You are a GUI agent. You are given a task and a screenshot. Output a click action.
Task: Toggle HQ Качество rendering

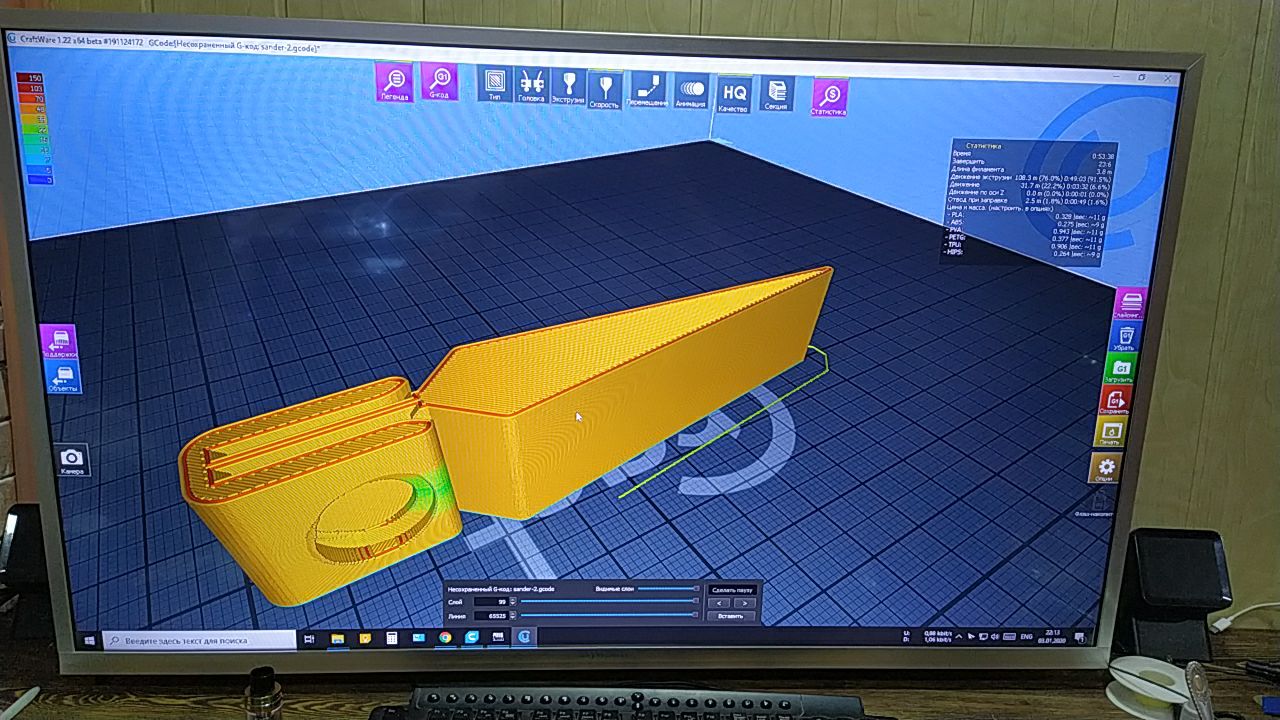(733, 94)
